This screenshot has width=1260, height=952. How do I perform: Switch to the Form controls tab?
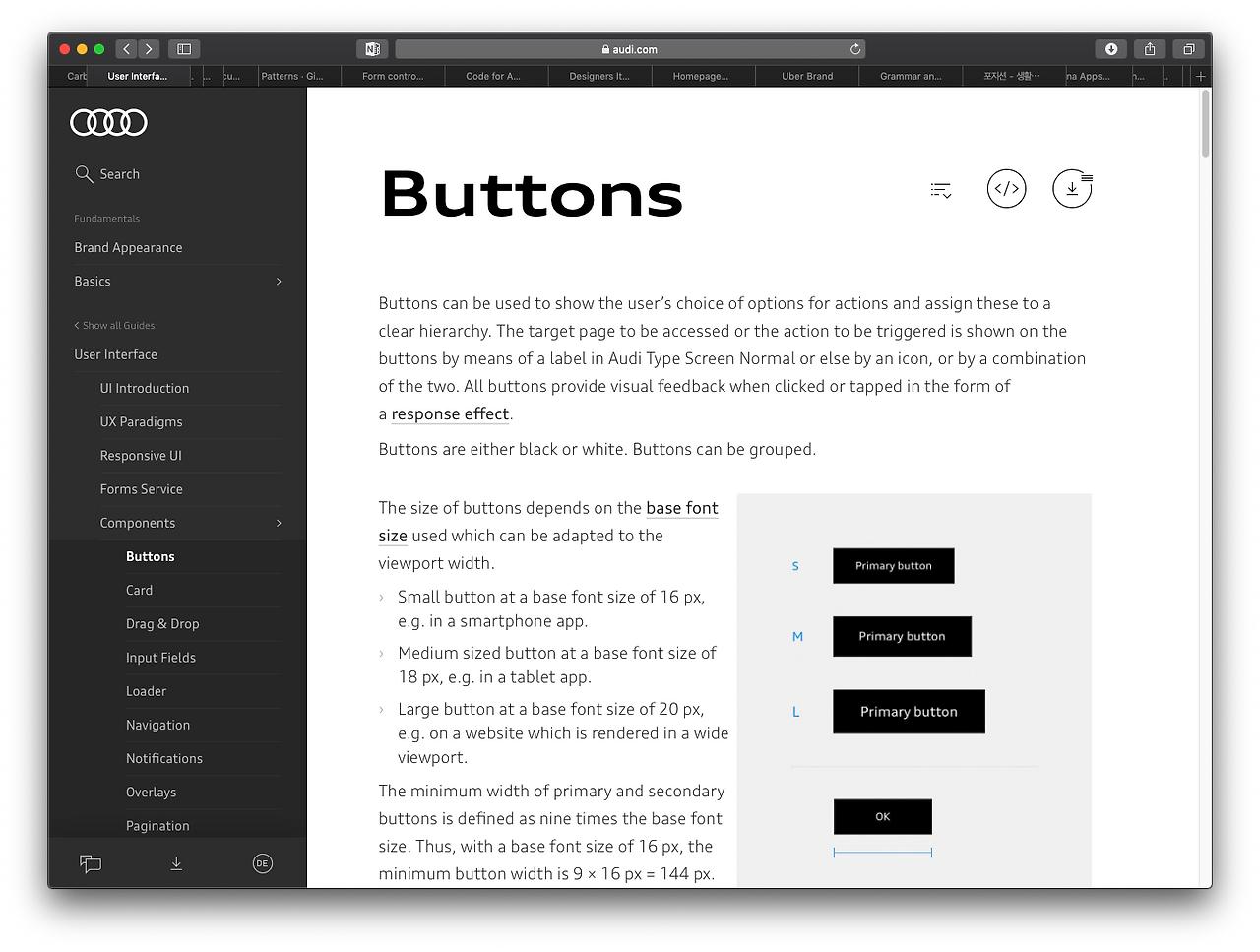pyautogui.click(x=393, y=76)
